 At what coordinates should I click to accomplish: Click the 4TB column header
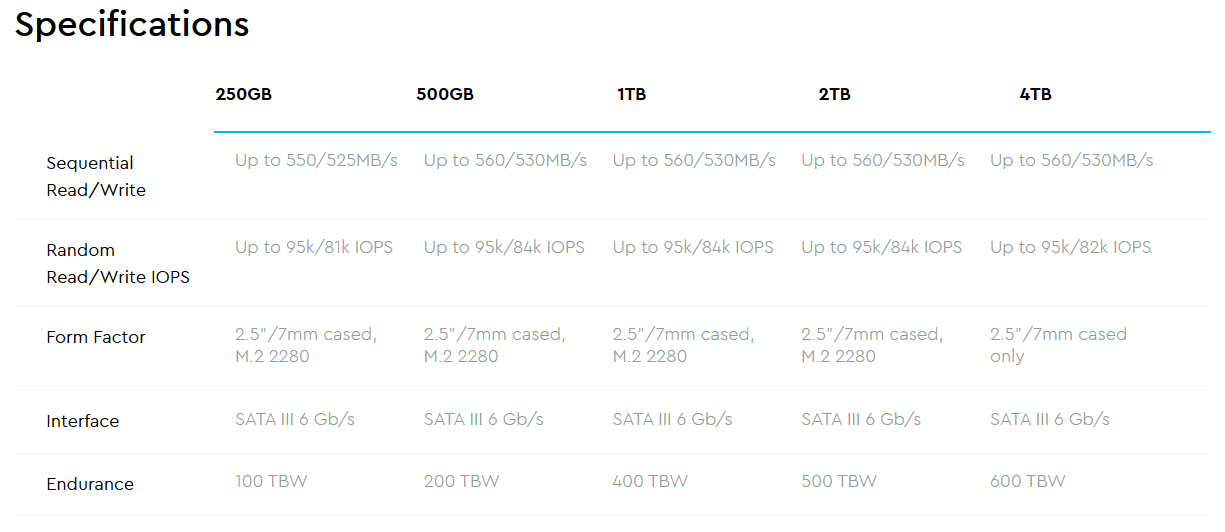pyautogui.click(x=1035, y=95)
